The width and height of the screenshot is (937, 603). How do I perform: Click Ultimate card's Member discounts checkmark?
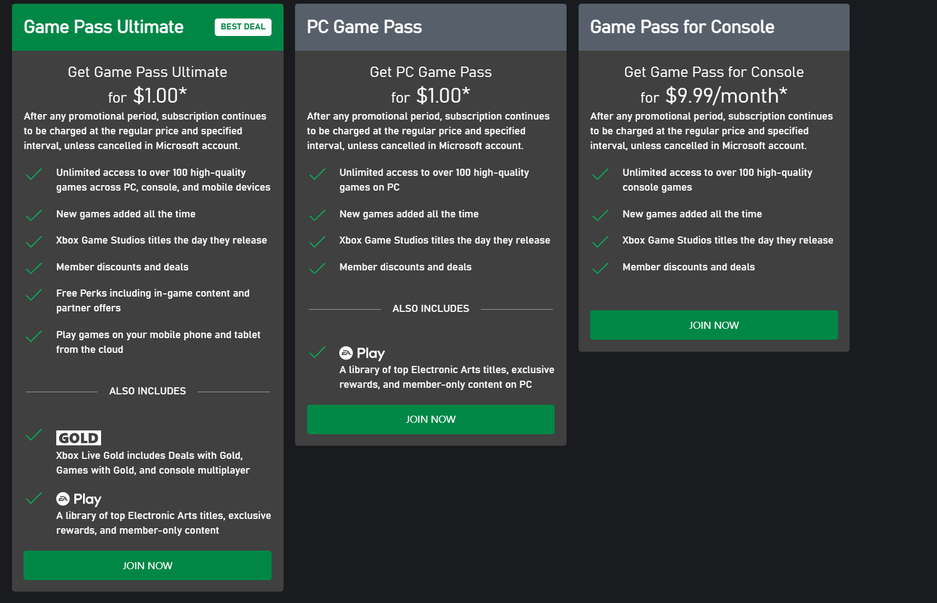point(35,268)
